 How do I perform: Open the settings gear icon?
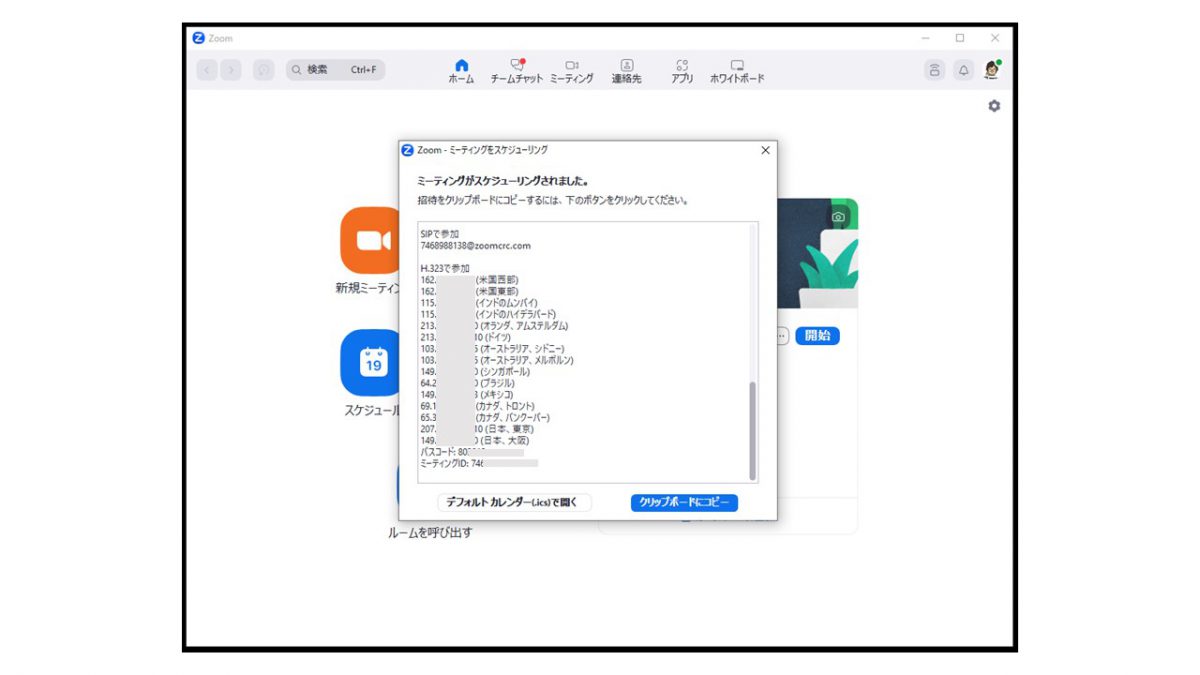993,106
